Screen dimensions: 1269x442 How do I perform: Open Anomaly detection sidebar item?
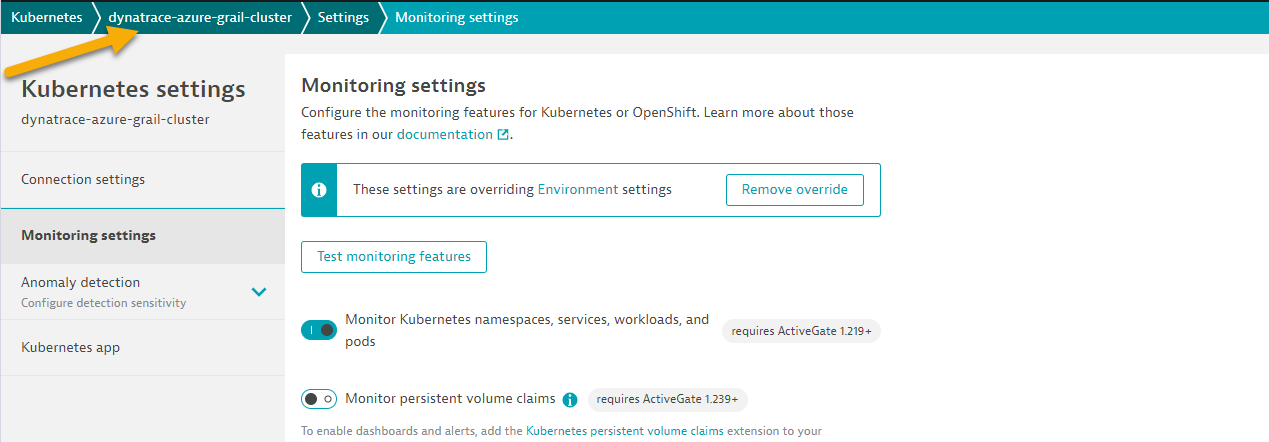click(x=81, y=283)
